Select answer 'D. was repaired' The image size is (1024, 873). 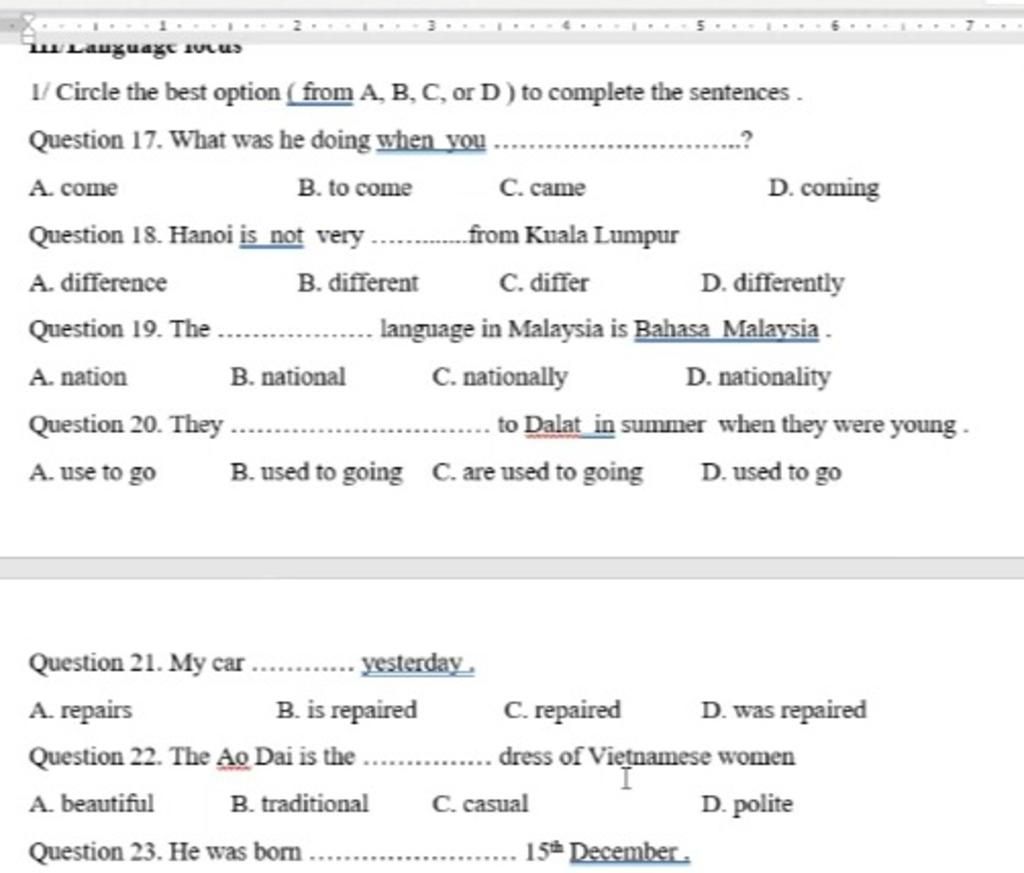[784, 710]
